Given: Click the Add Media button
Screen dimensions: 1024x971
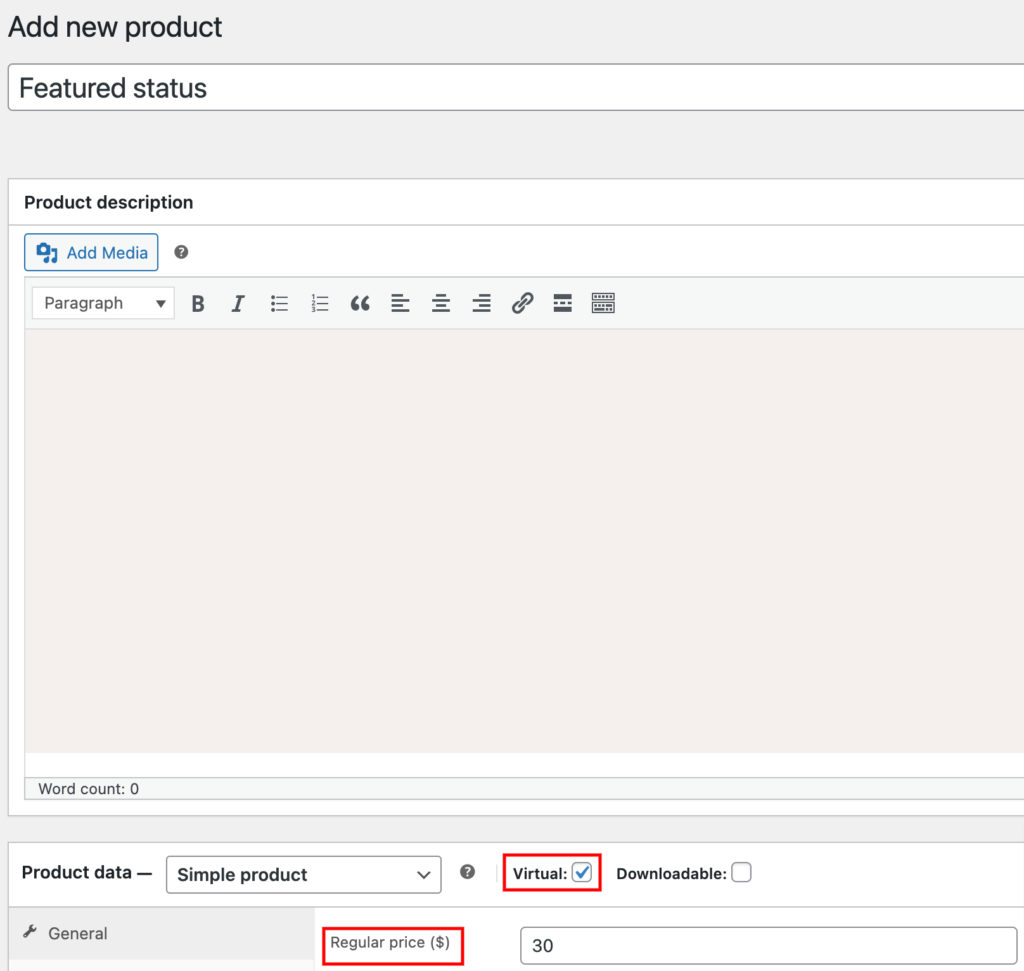Looking at the screenshot, I should (91, 252).
